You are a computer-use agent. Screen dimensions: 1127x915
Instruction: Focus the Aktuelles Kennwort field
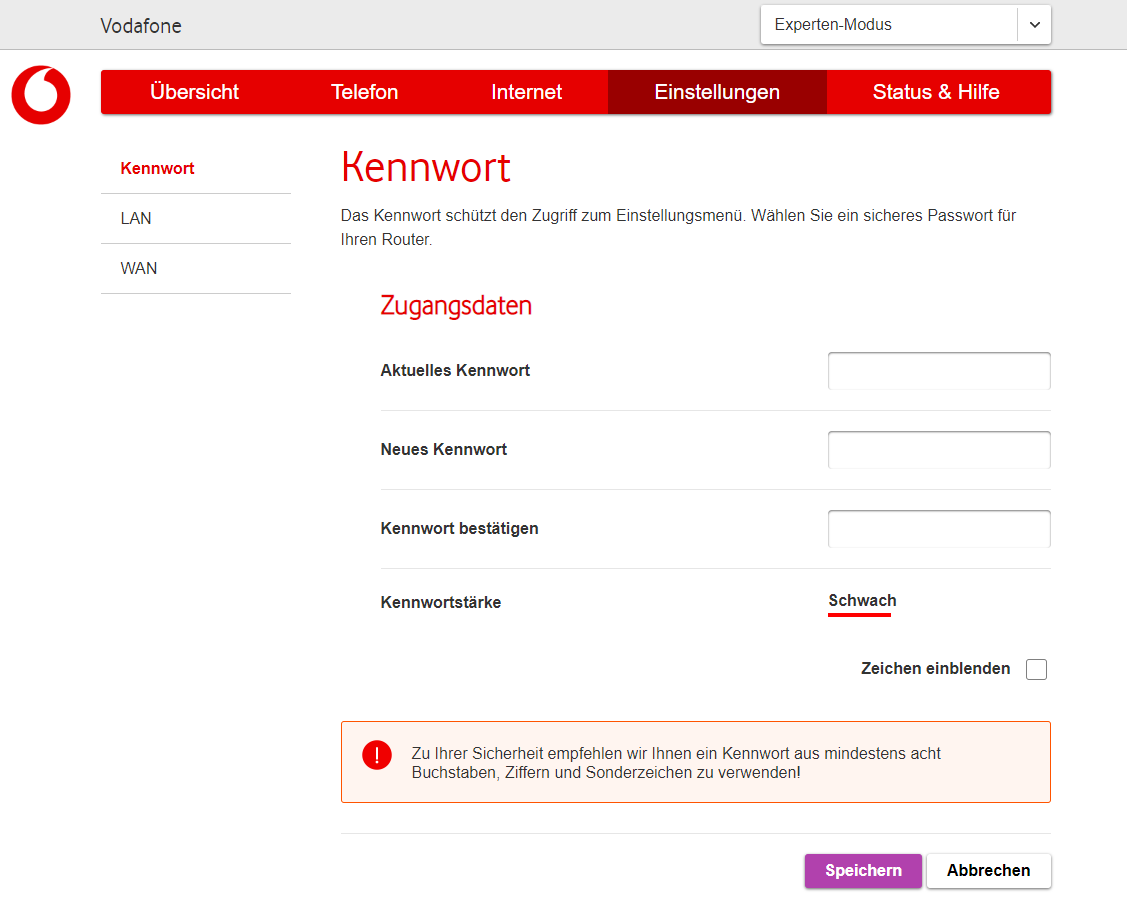(x=939, y=371)
